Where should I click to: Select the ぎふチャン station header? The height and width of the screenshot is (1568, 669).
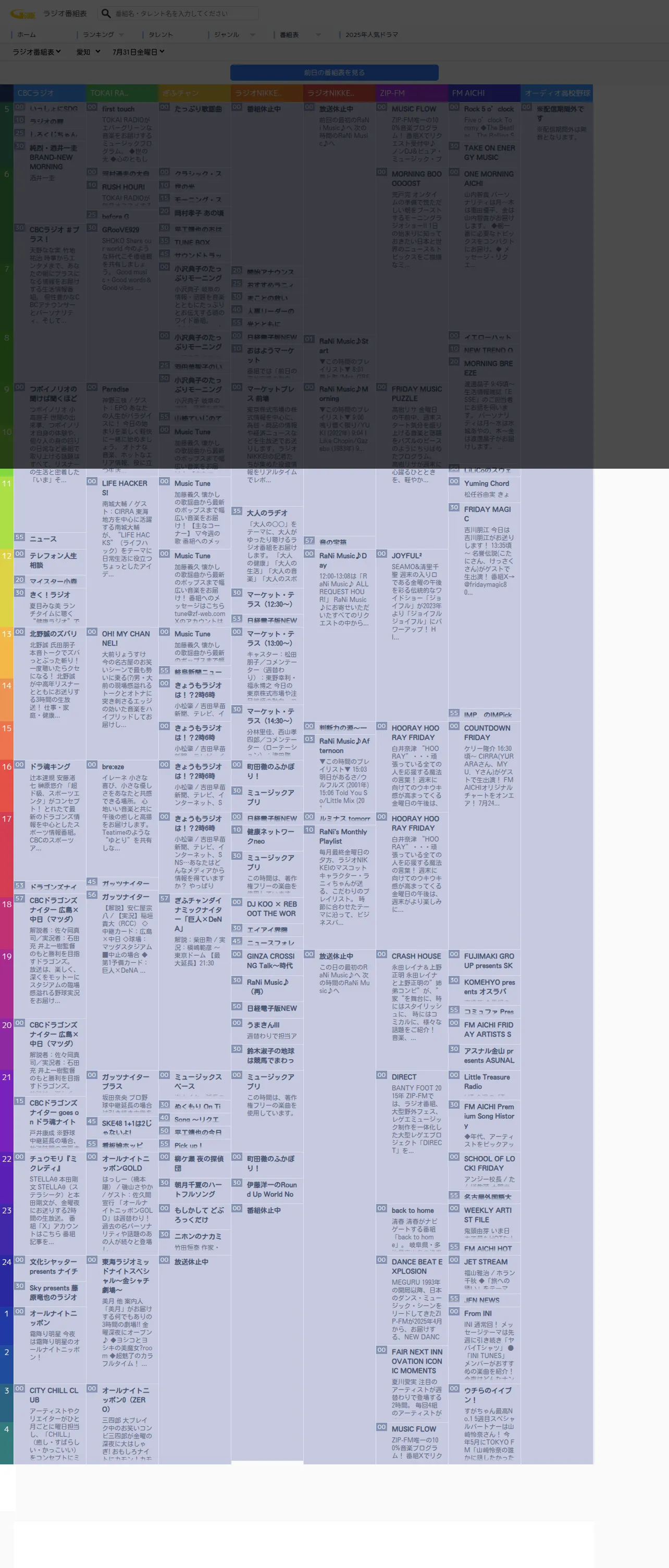click(194, 93)
